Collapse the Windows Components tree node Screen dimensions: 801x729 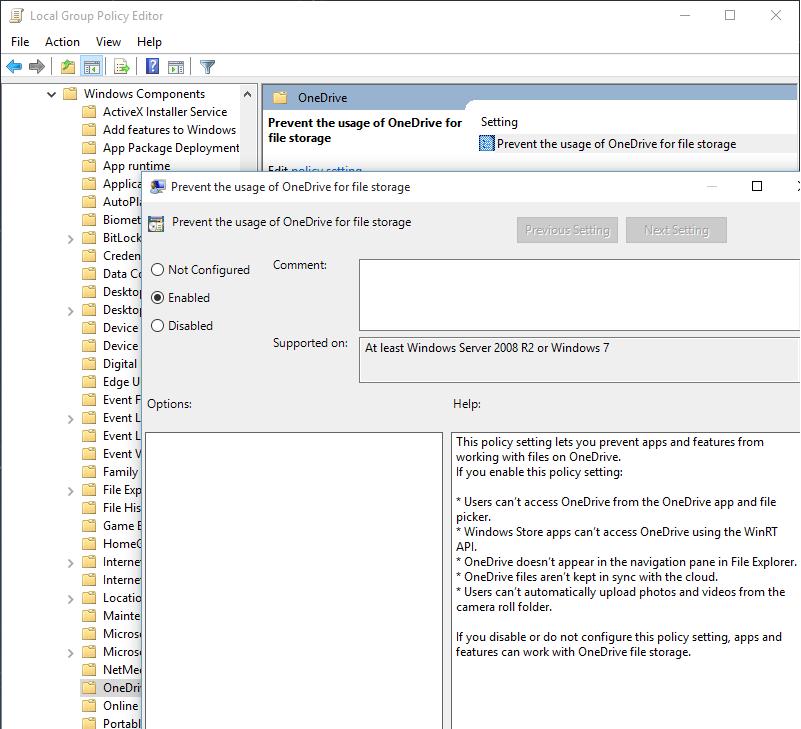tap(51, 94)
